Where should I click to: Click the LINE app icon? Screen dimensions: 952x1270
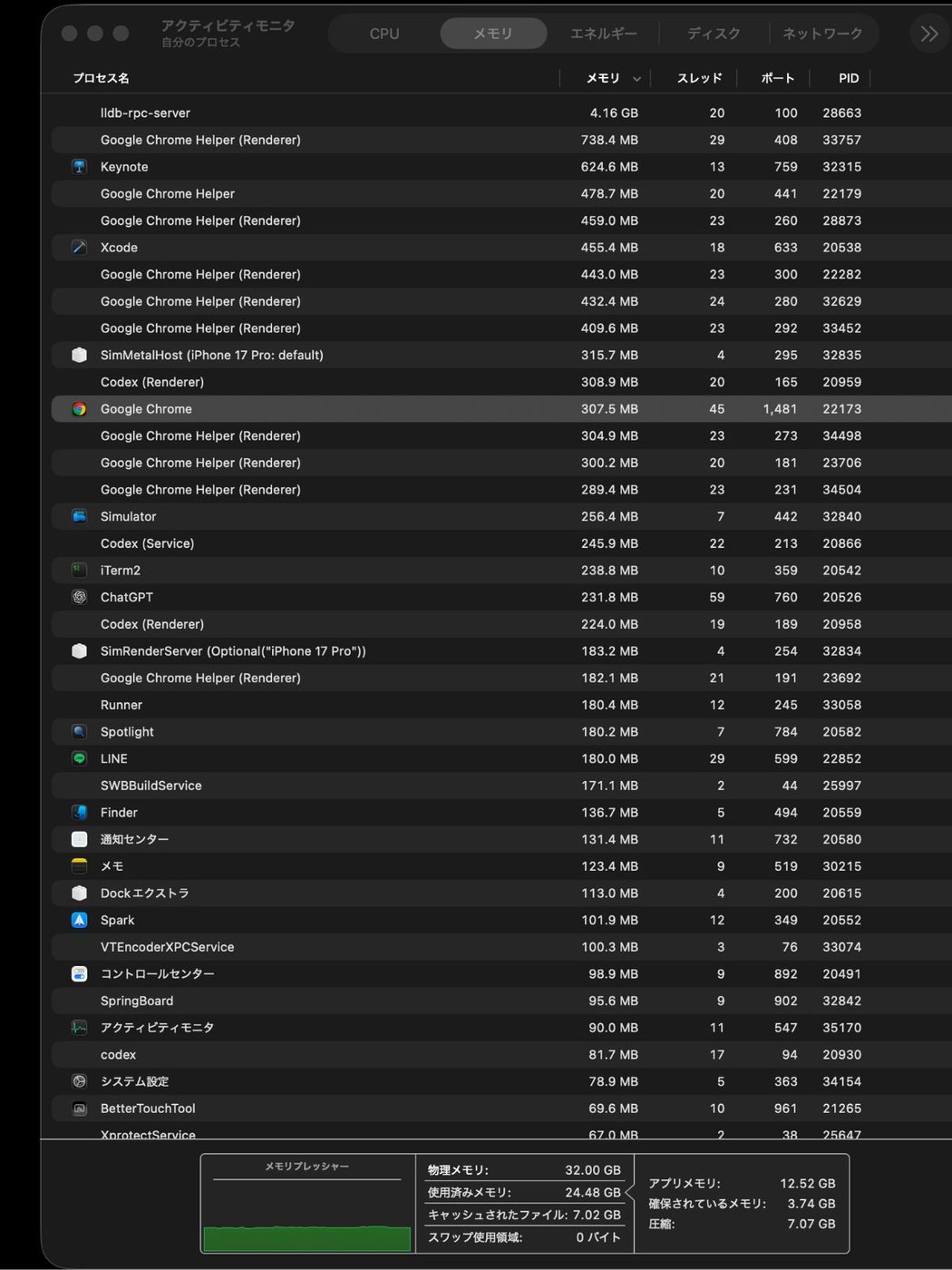pos(79,758)
